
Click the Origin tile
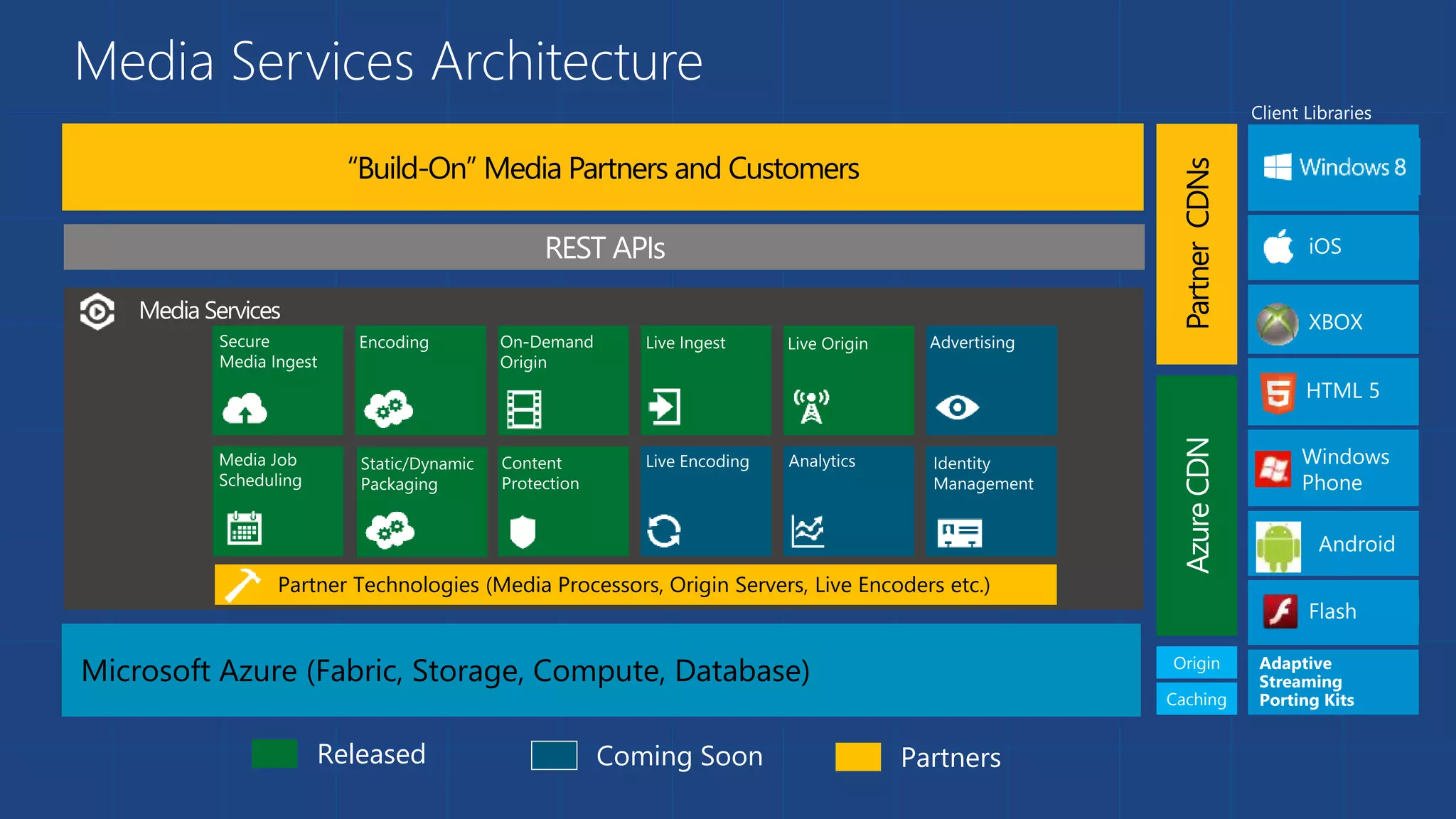(x=1197, y=663)
